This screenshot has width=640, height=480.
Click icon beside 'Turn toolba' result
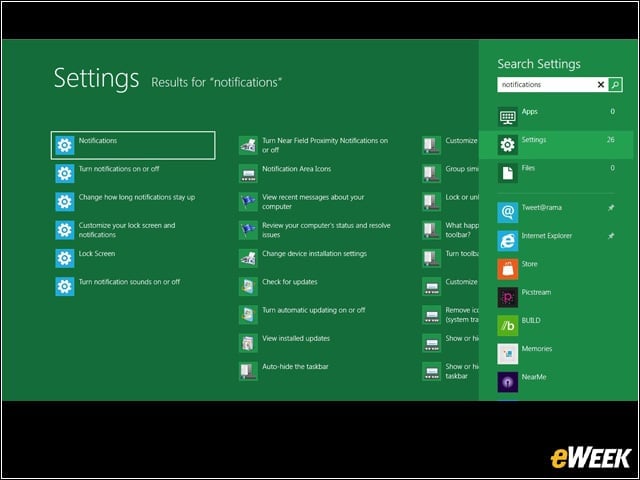pos(431,258)
